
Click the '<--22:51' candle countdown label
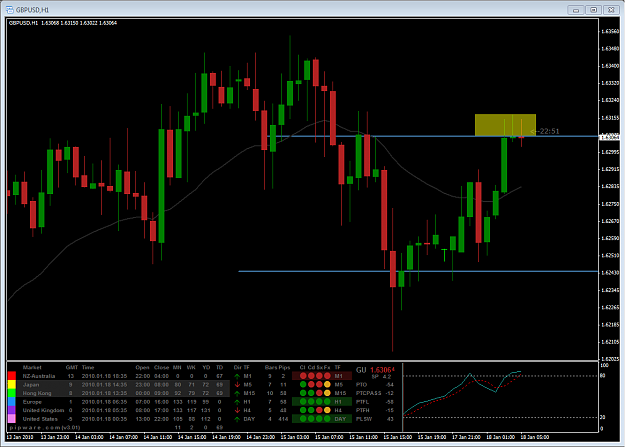(544, 131)
